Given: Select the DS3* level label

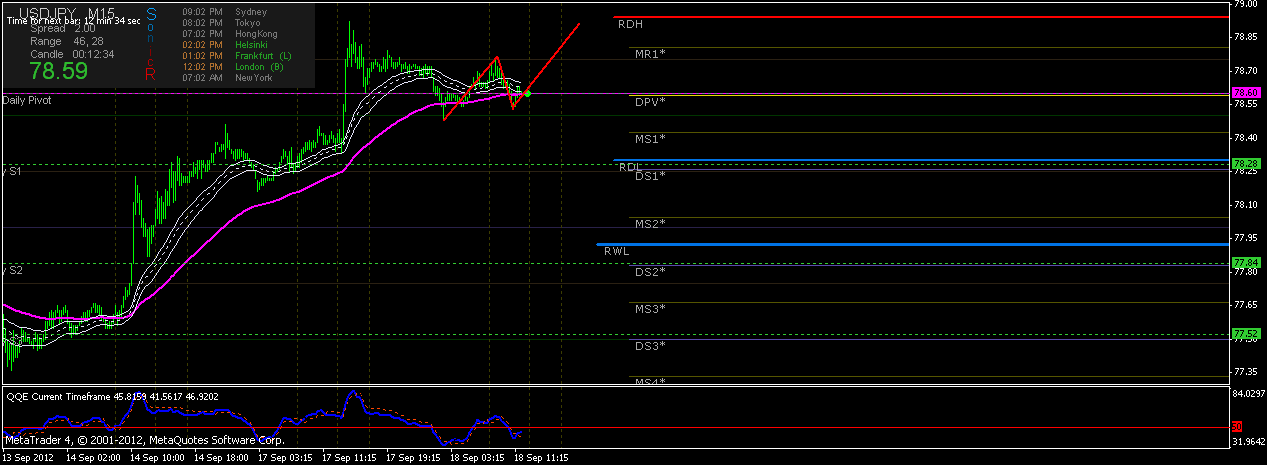Looking at the screenshot, I should pyautogui.click(x=650, y=345).
